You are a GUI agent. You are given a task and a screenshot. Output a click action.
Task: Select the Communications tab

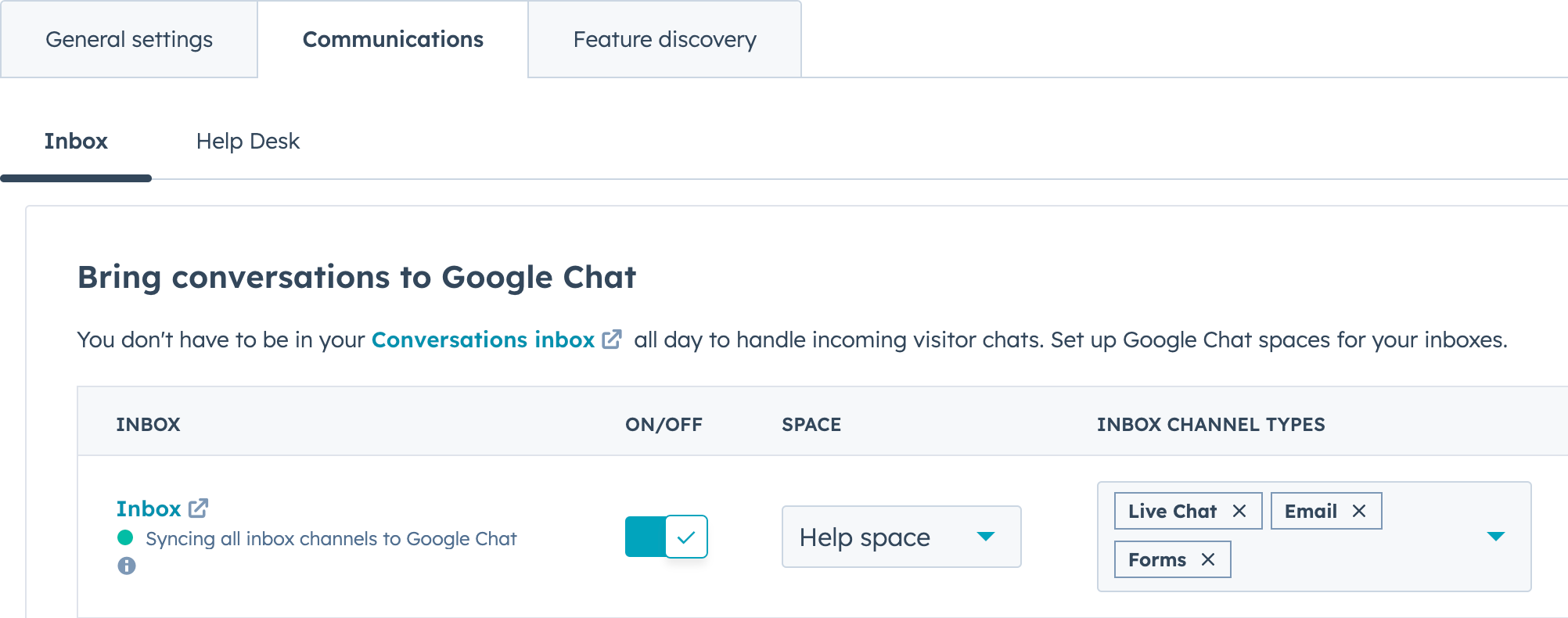pos(393,39)
